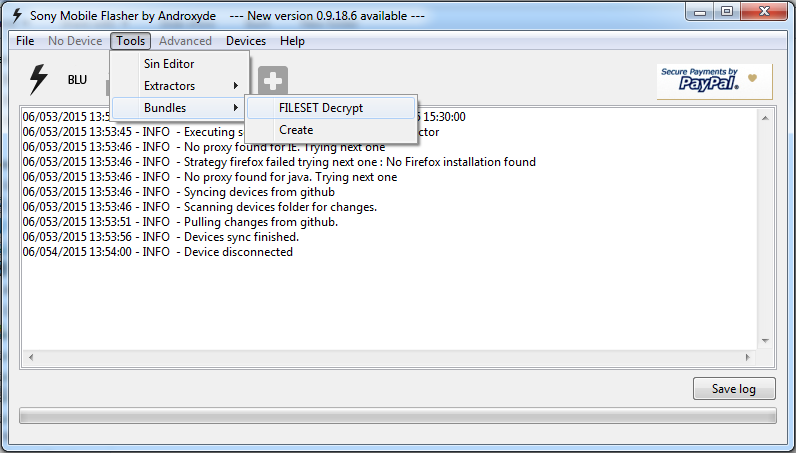Viewport: 796px width, 453px height.
Task: Open the Tools menu
Action: pos(130,41)
